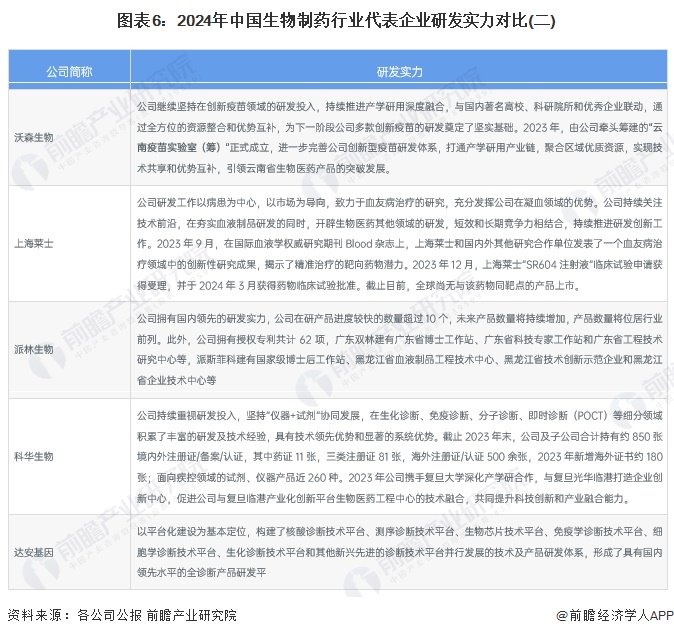Click the chart title '图表6' heading

[336, 21]
